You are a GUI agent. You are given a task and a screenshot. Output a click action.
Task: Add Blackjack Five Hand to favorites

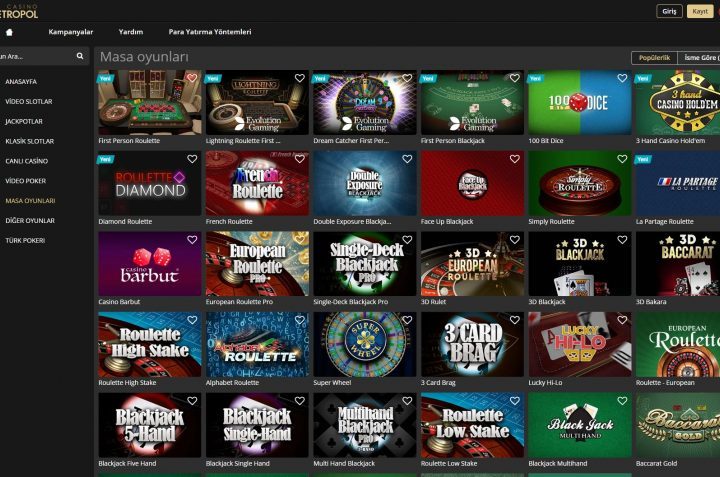[192, 401]
